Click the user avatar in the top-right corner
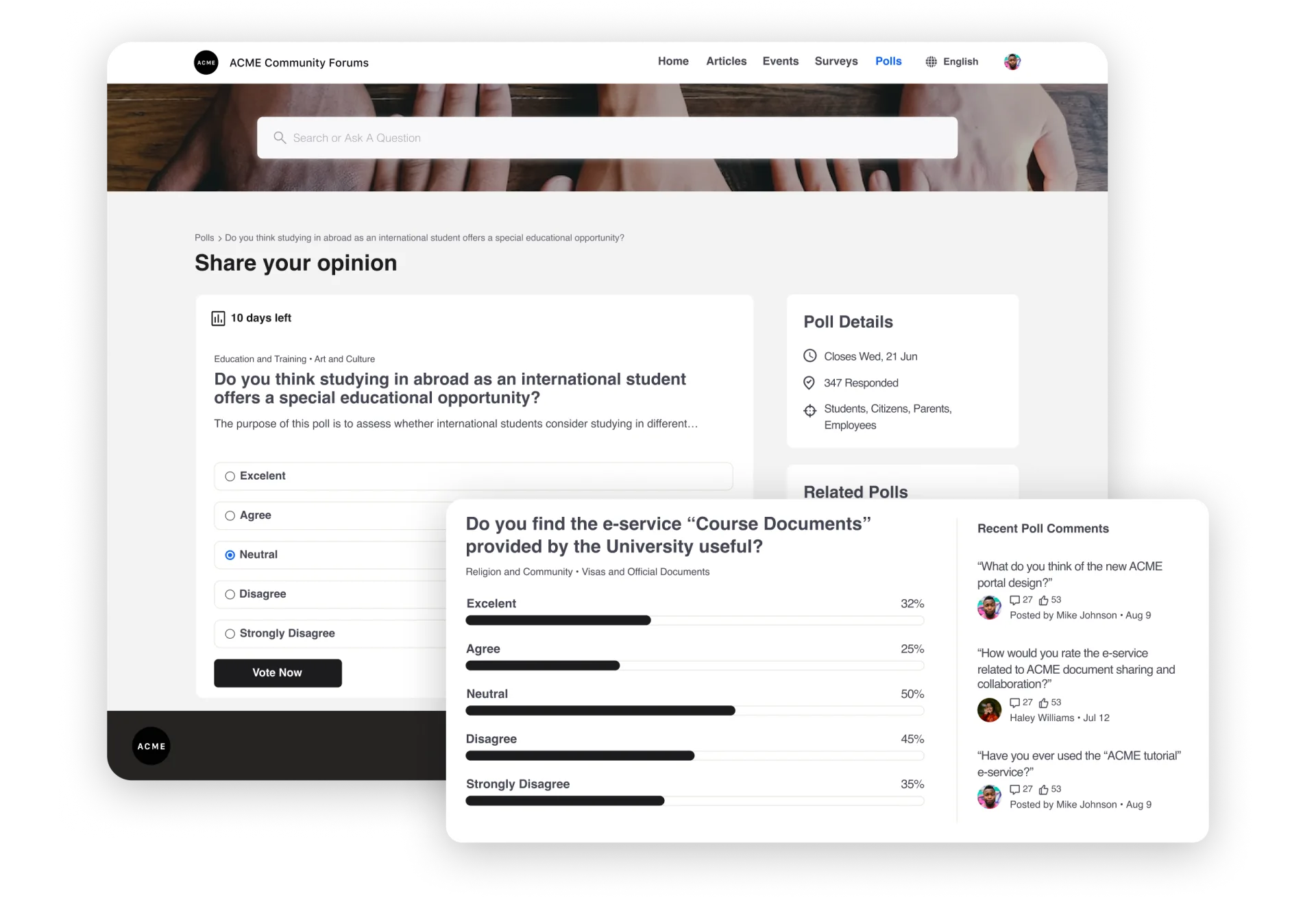The image size is (1316, 900). [1012, 62]
